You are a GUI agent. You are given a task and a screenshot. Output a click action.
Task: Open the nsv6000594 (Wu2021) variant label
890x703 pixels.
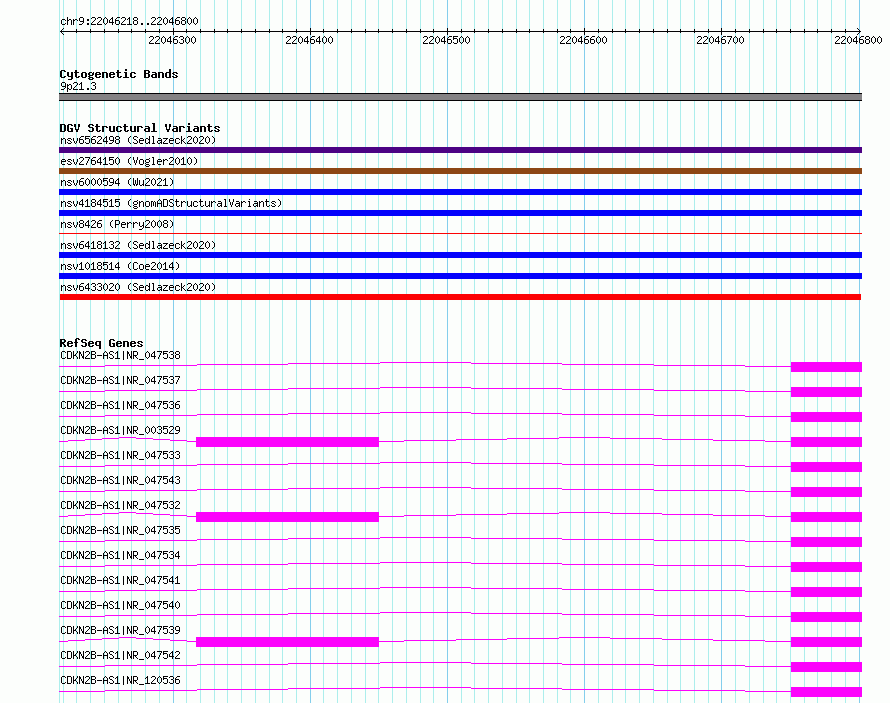117,182
